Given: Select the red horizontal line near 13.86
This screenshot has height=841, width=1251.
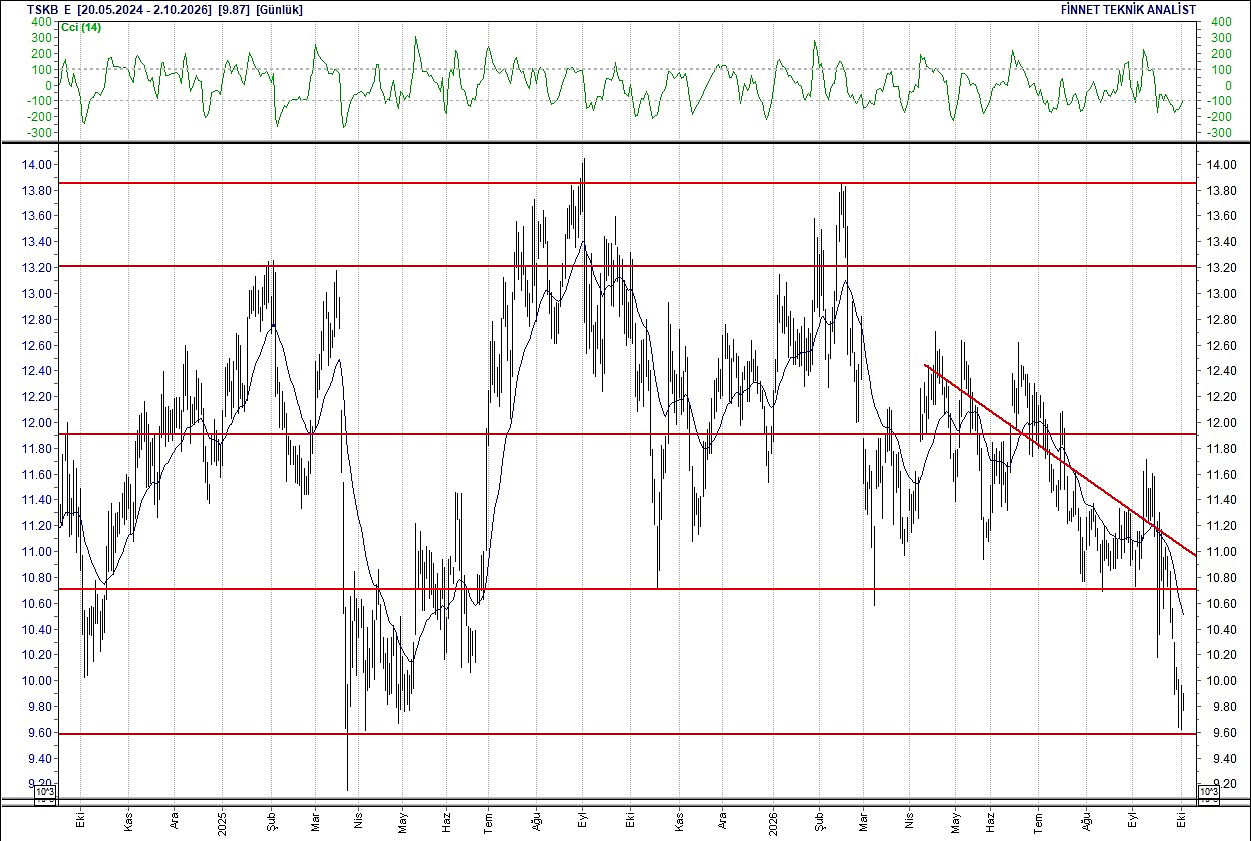Looking at the screenshot, I should click(x=628, y=183).
